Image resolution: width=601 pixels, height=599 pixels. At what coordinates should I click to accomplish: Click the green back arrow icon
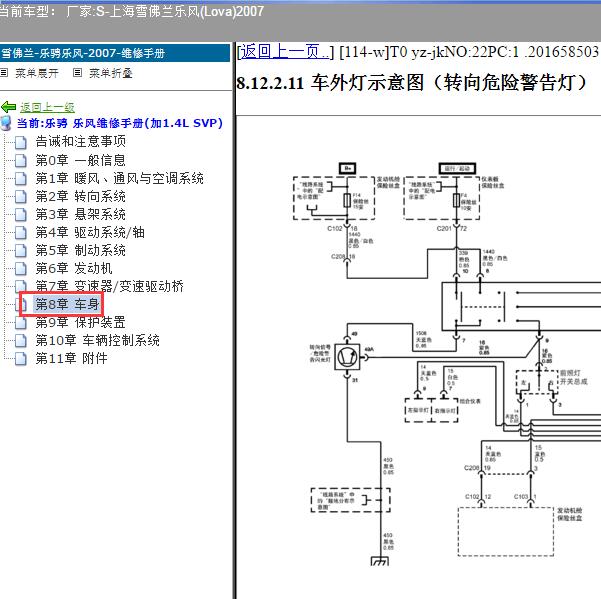[x=8, y=107]
